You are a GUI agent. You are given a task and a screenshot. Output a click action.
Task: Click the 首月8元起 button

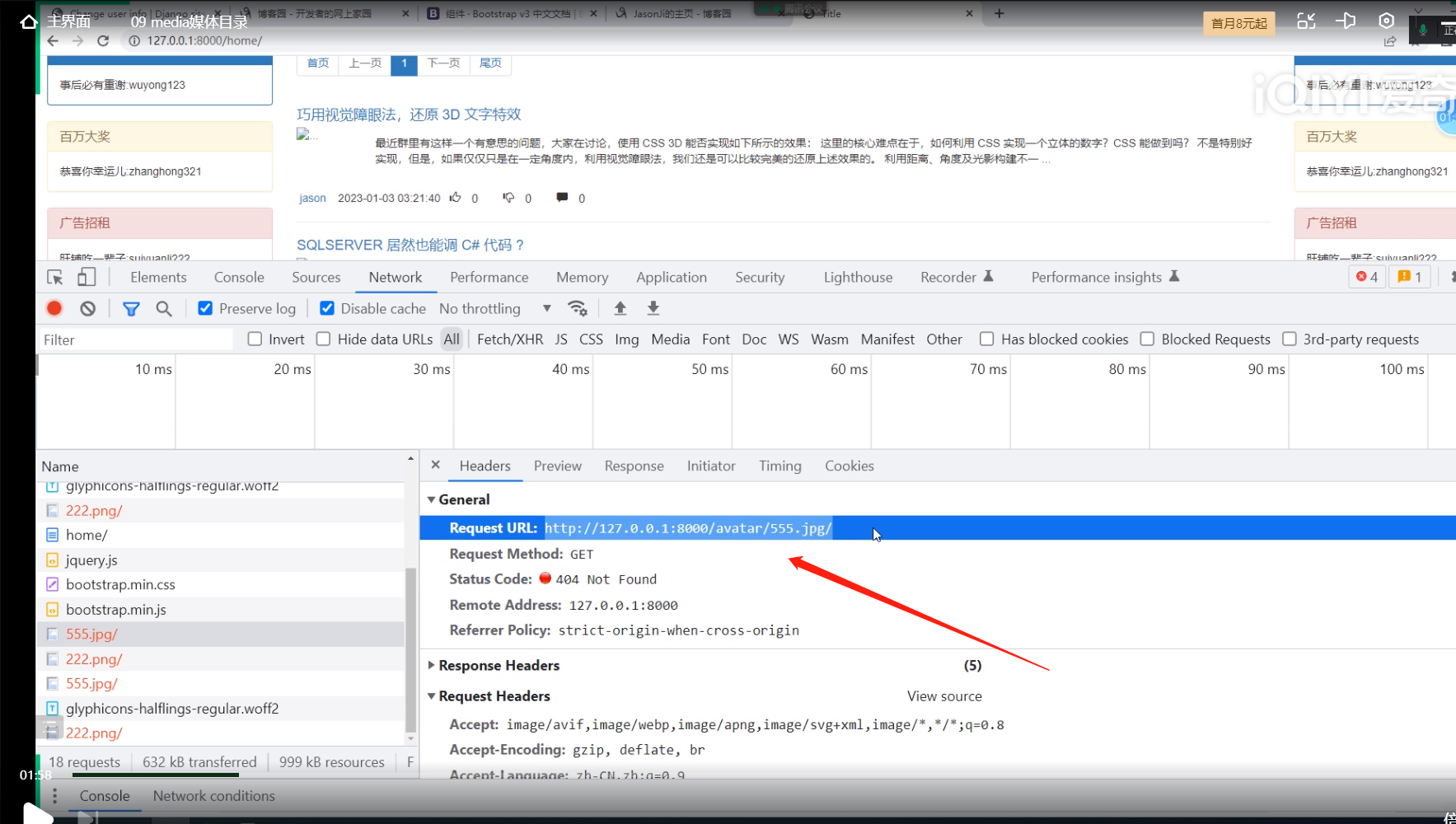tap(1238, 24)
